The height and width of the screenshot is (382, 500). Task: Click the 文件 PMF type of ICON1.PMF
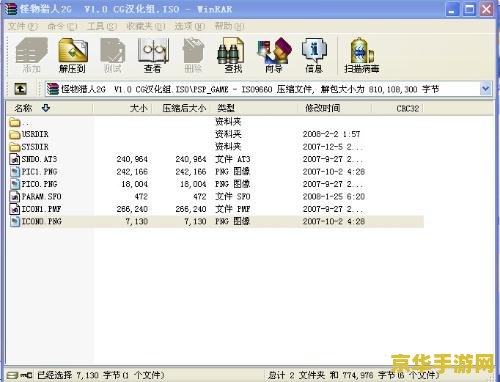point(233,209)
